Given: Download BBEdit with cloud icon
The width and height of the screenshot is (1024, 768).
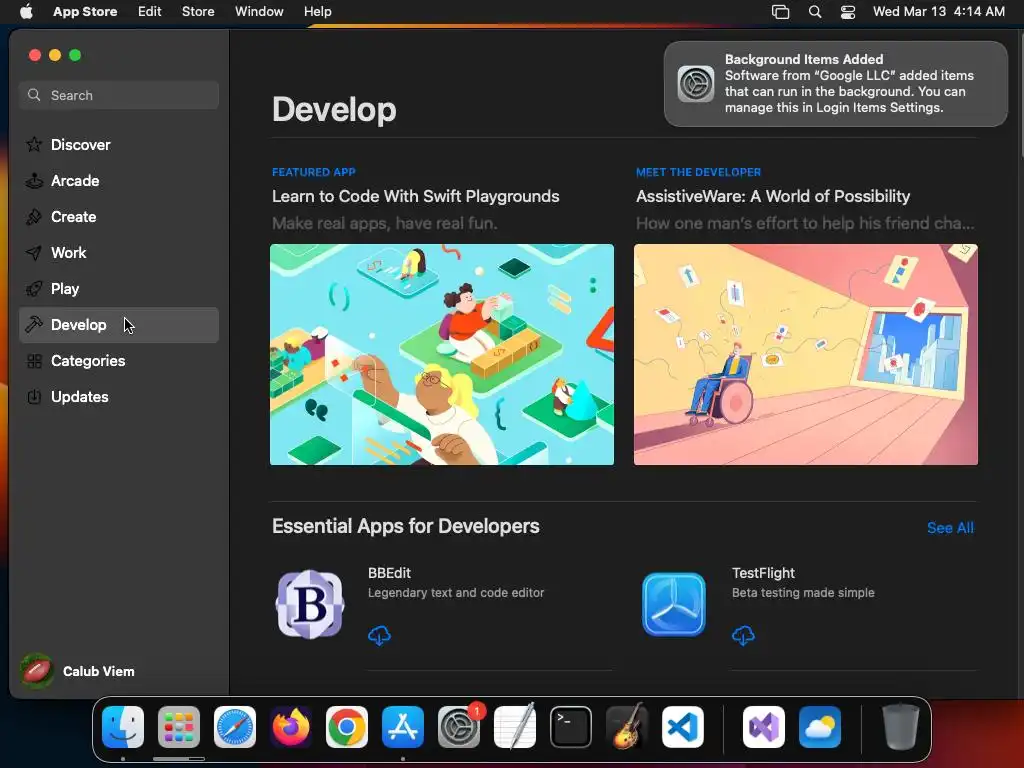Looking at the screenshot, I should (x=379, y=635).
